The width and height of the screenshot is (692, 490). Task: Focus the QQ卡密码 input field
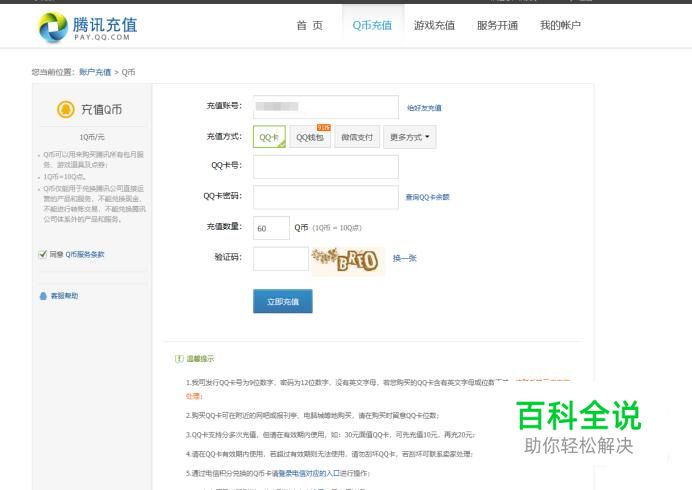[x=326, y=197]
